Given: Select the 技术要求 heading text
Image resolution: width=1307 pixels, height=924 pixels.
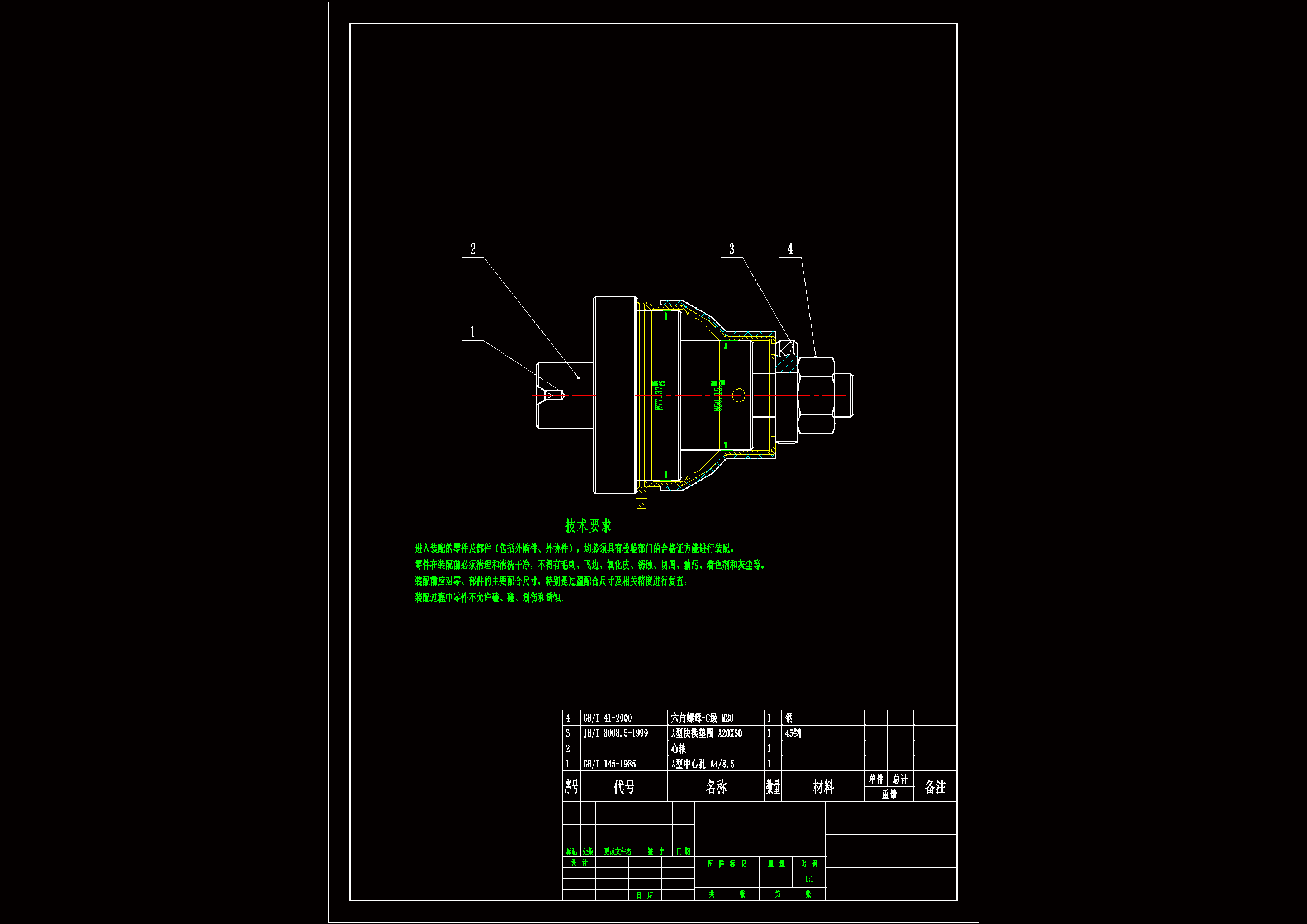Looking at the screenshot, I should pos(588,525).
